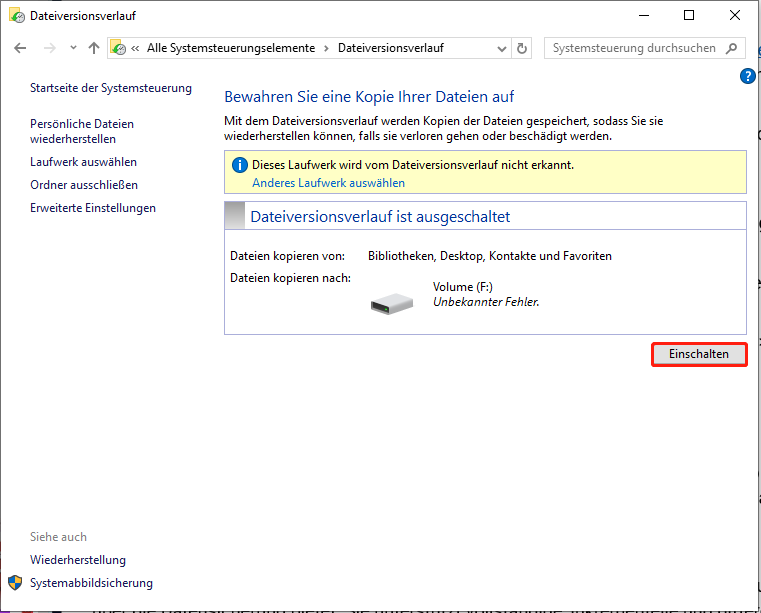Open the recent locations dropdown chevron
This screenshot has width=761, height=613.
click(x=72, y=48)
